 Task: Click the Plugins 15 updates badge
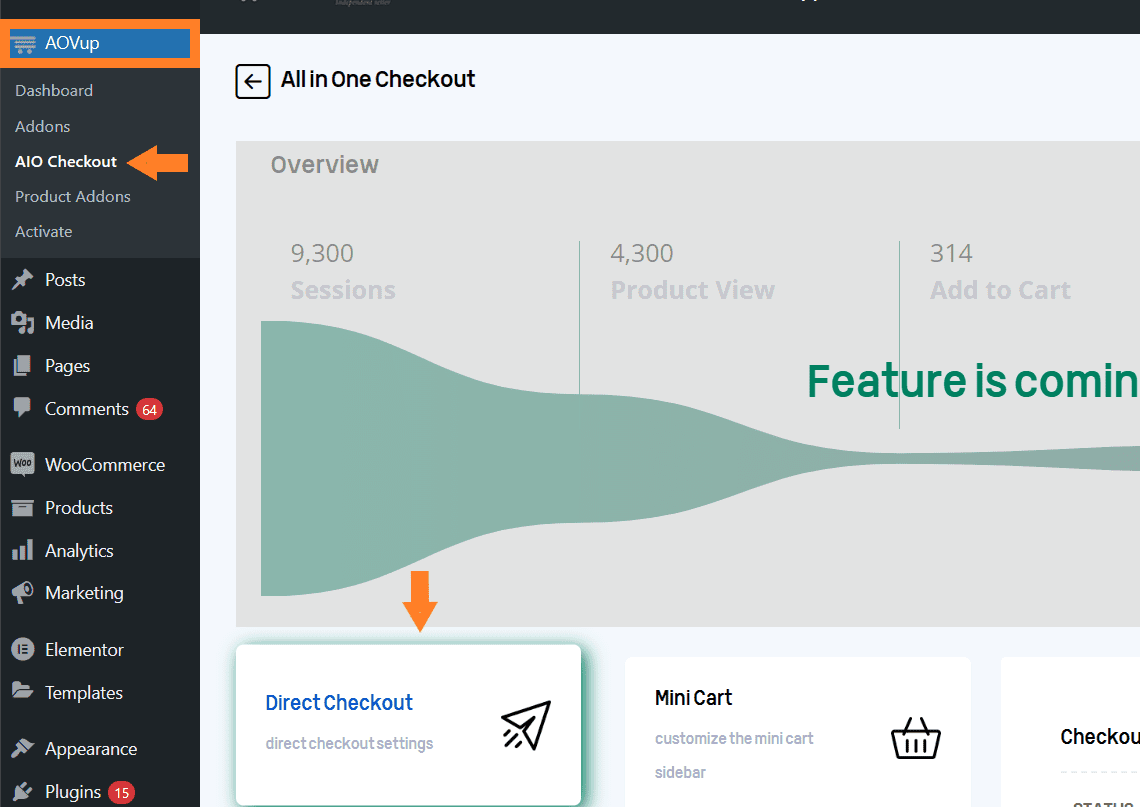tap(121, 792)
